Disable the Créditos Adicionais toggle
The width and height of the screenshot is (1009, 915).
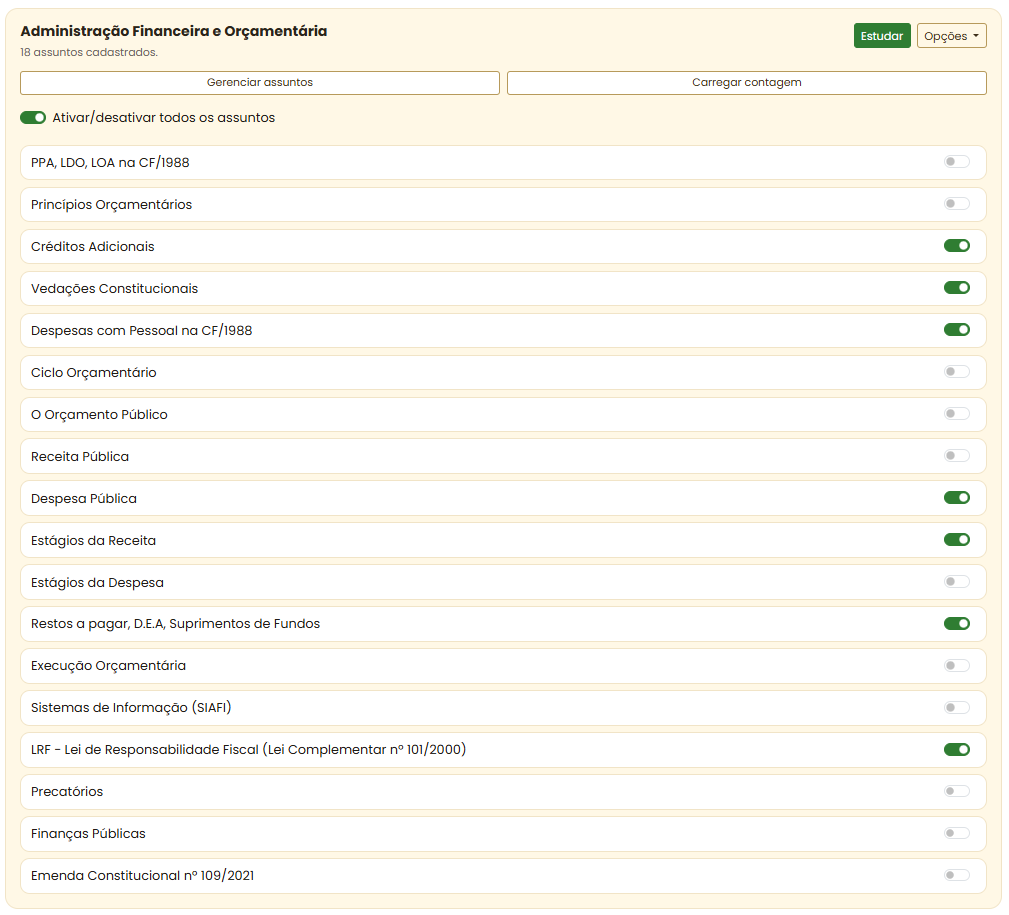[x=956, y=246]
